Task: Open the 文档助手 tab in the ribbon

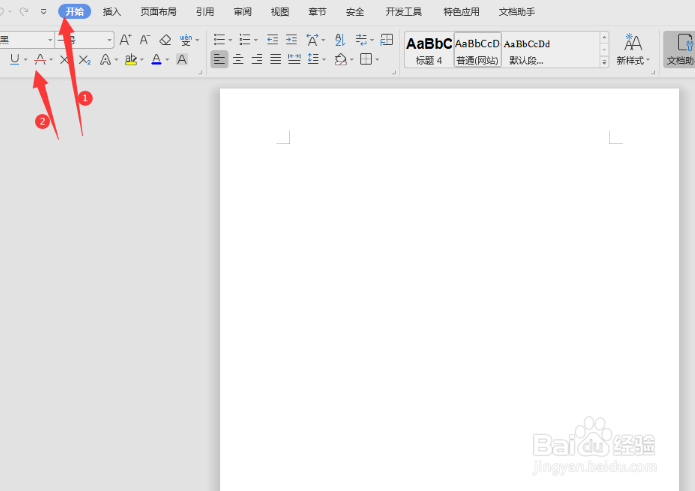Action: pos(517,12)
